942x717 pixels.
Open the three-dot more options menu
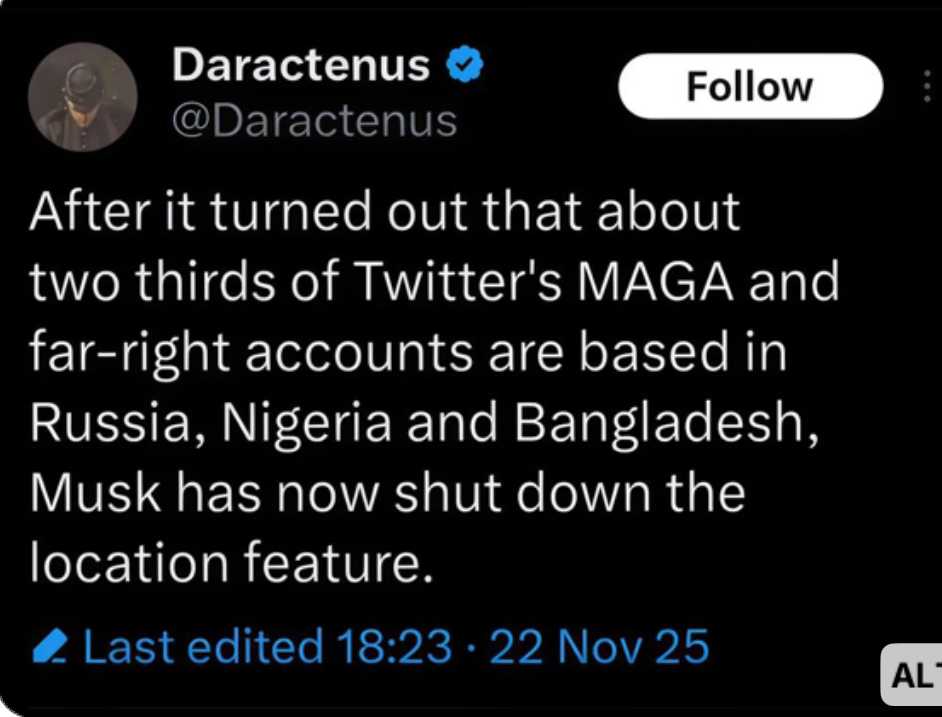click(x=928, y=86)
